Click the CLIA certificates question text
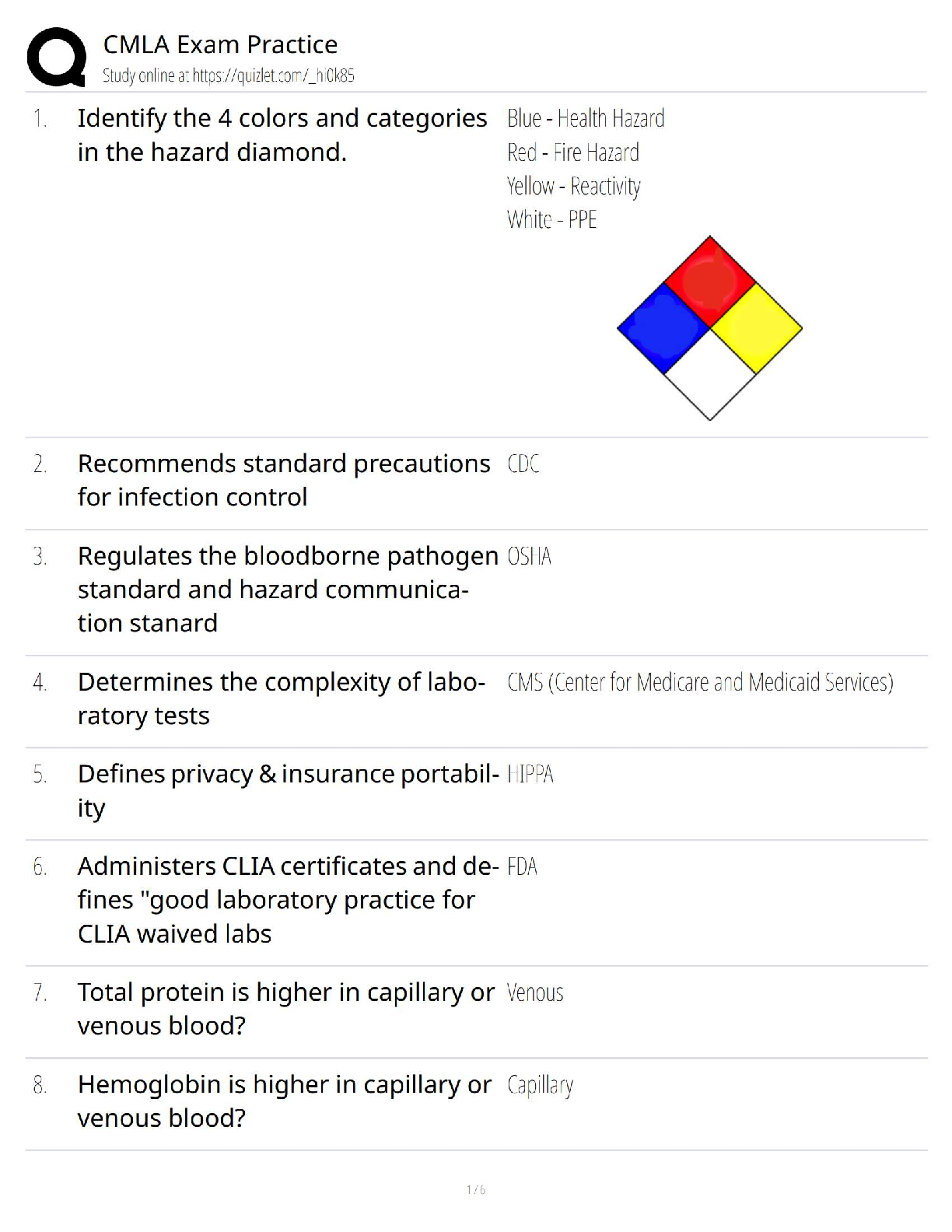 288,900
